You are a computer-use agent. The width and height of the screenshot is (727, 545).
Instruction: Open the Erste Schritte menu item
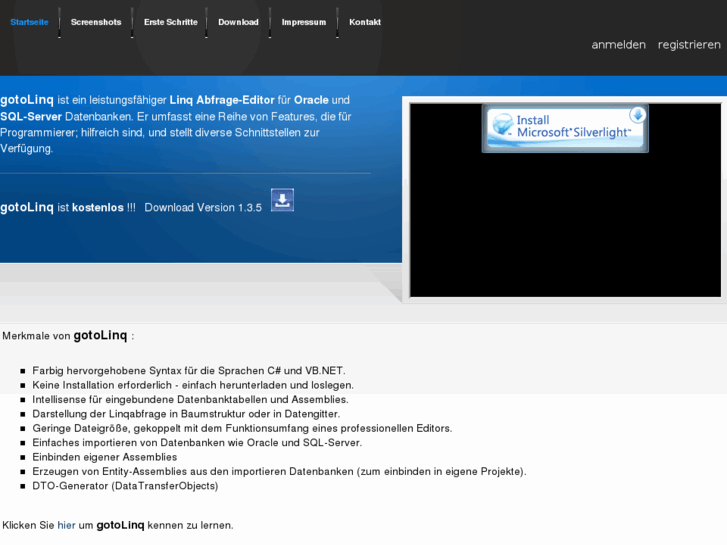click(x=171, y=22)
